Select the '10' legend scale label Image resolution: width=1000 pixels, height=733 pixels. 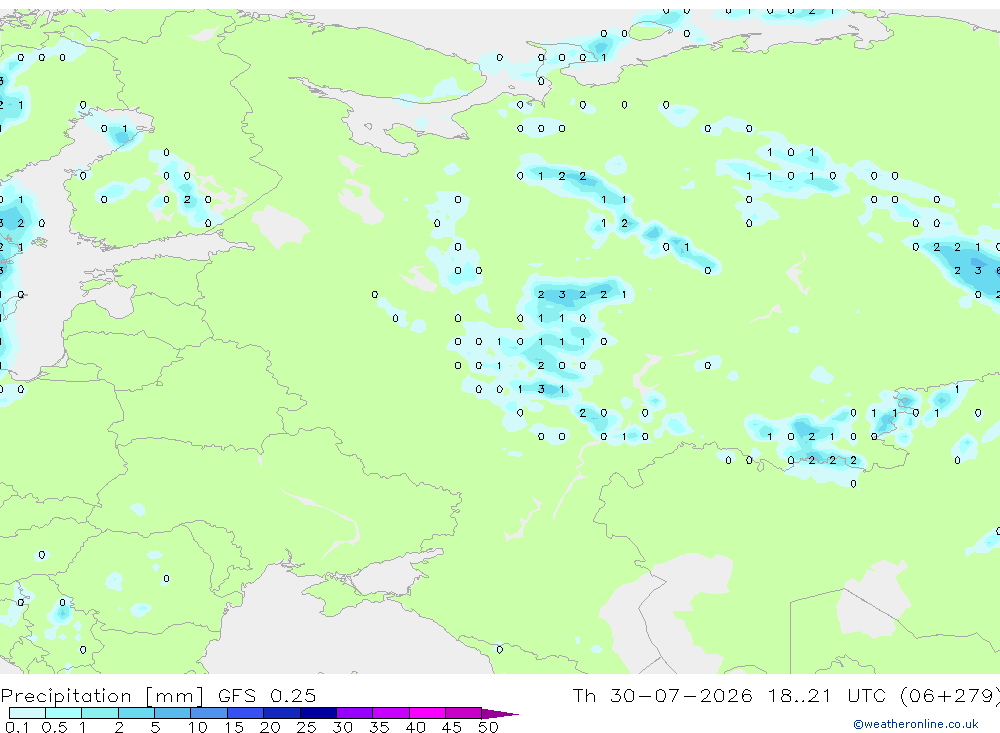pyautogui.click(x=198, y=727)
